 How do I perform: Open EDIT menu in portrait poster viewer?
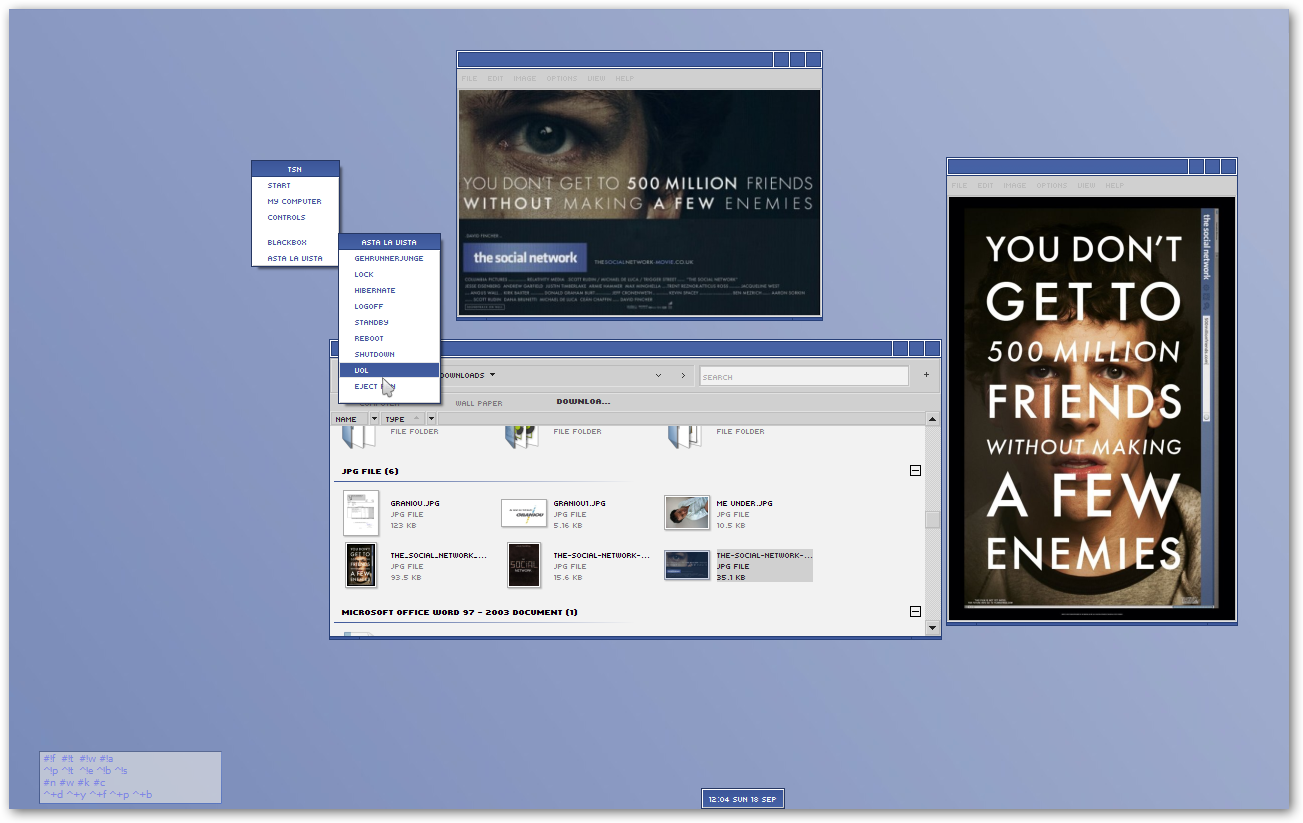986,185
